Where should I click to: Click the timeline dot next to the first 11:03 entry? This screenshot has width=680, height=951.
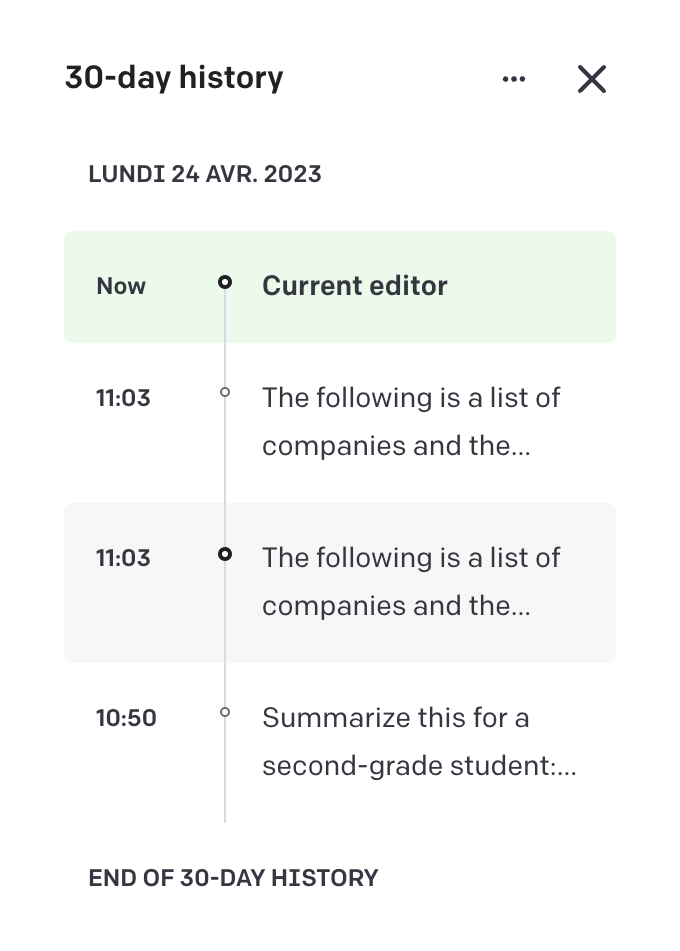(225, 392)
